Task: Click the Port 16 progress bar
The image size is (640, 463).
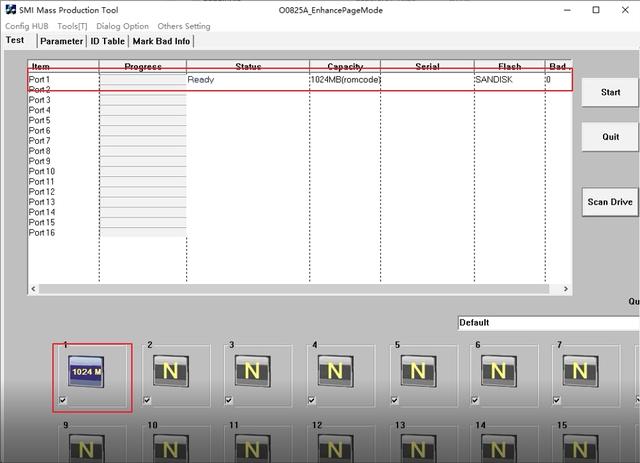Action: coord(143,232)
